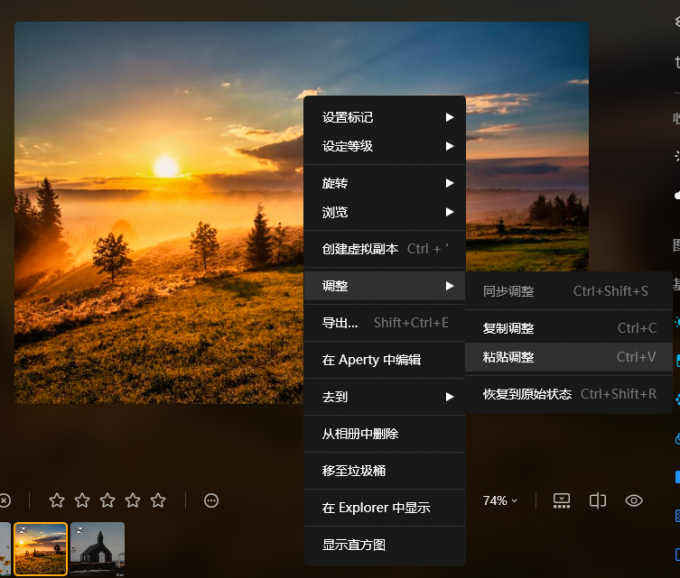Open the 设置标记 submenu
This screenshot has width=680, height=578.
(385, 117)
